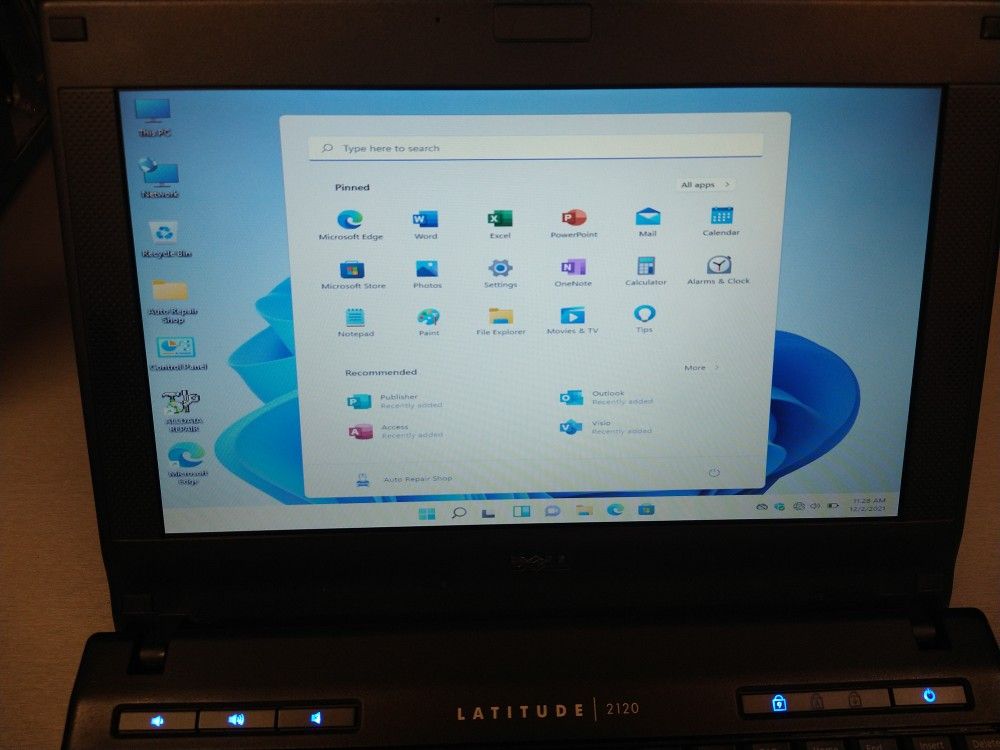This screenshot has height=750, width=1000.
Task: Show More recommended items
Action: click(701, 367)
